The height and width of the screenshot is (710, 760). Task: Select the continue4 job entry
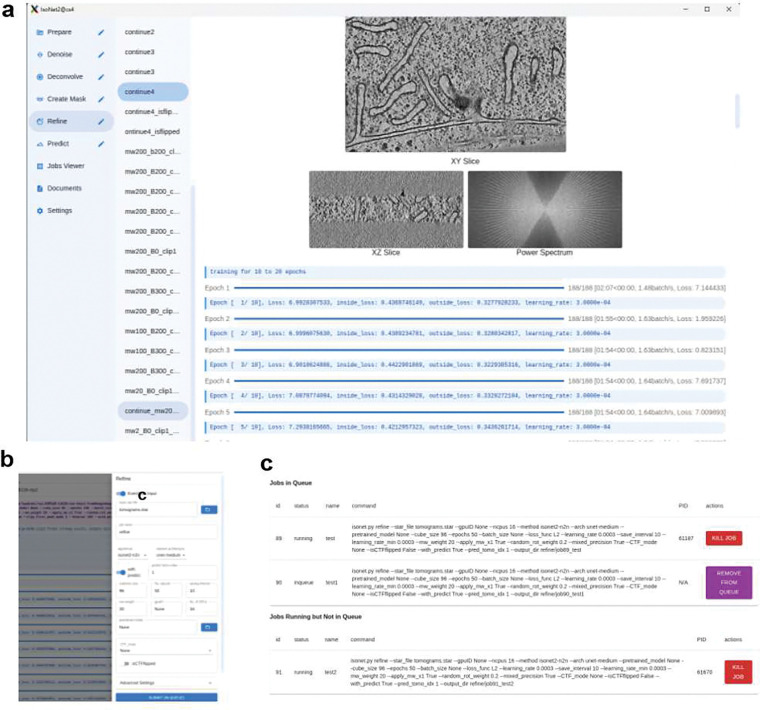[153, 92]
